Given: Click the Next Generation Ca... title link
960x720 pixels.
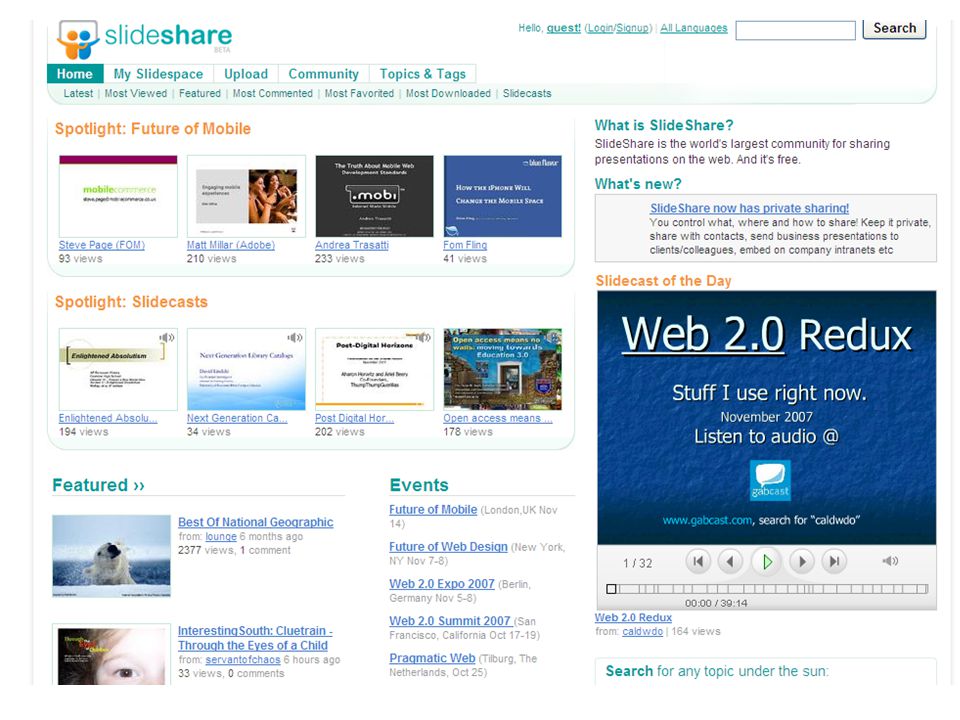Looking at the screenshot, I should pyautogui.click(x=237, y=418).
